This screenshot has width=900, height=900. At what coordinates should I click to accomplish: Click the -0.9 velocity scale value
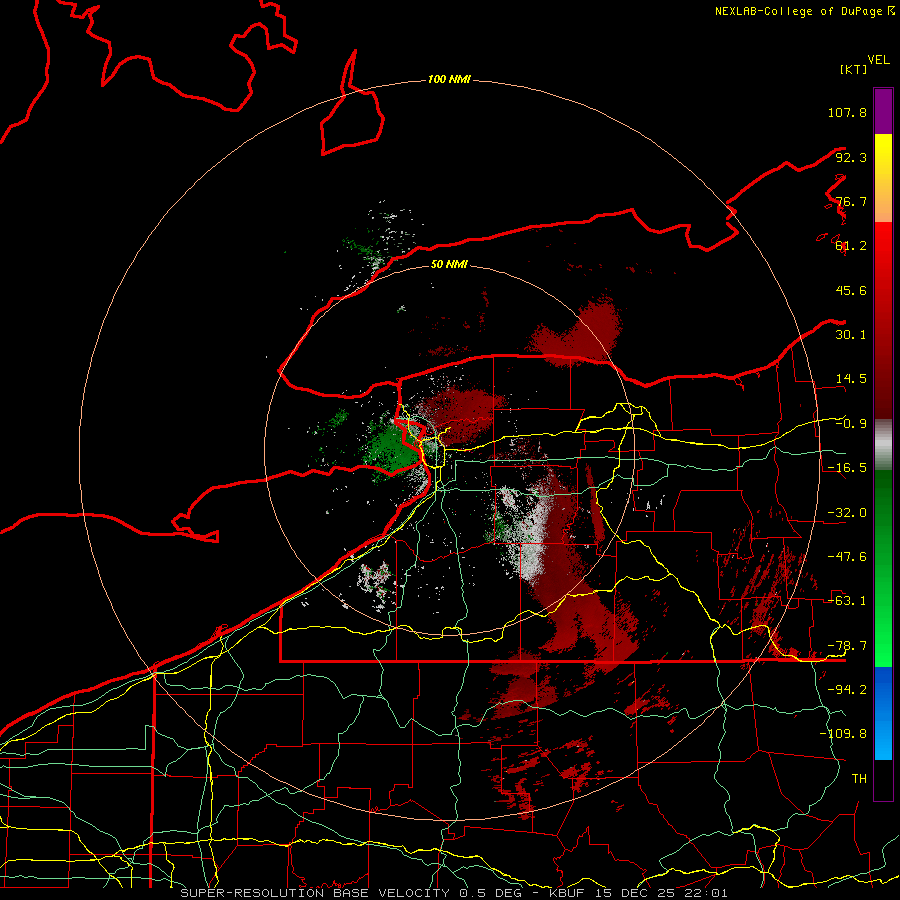(x=851, y=424)
